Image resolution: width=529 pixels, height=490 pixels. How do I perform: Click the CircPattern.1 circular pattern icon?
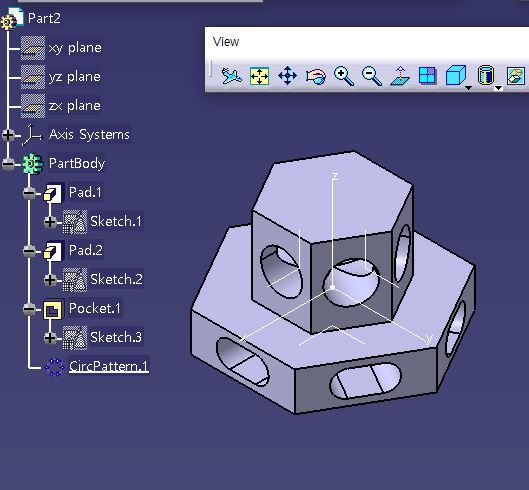click(54, 367)
